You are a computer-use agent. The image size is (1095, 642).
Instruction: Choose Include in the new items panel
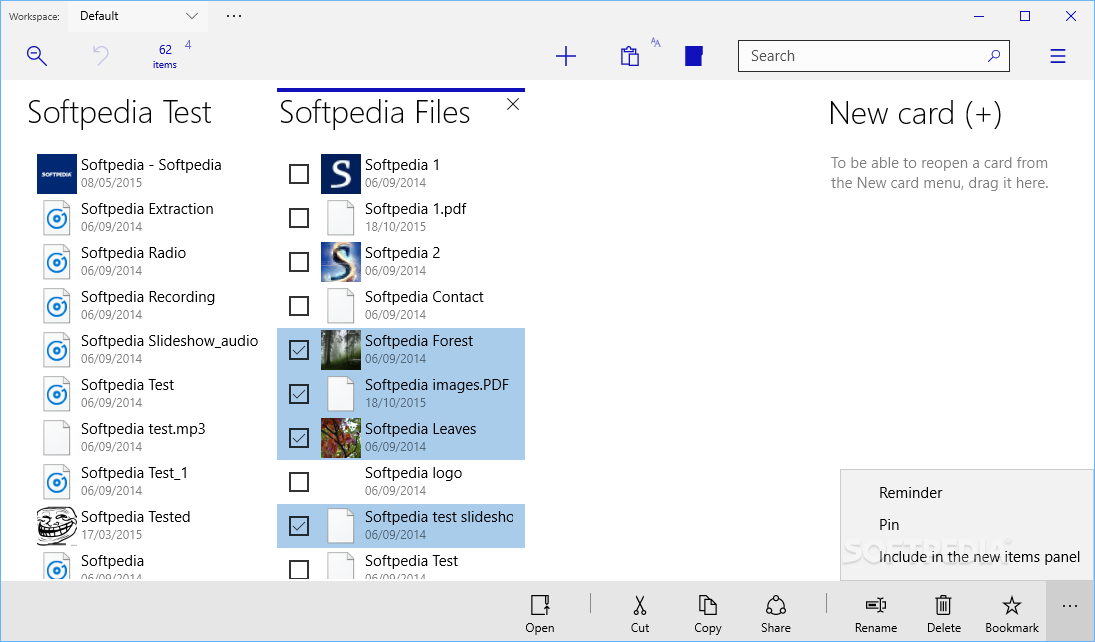[x=979, y=557]
